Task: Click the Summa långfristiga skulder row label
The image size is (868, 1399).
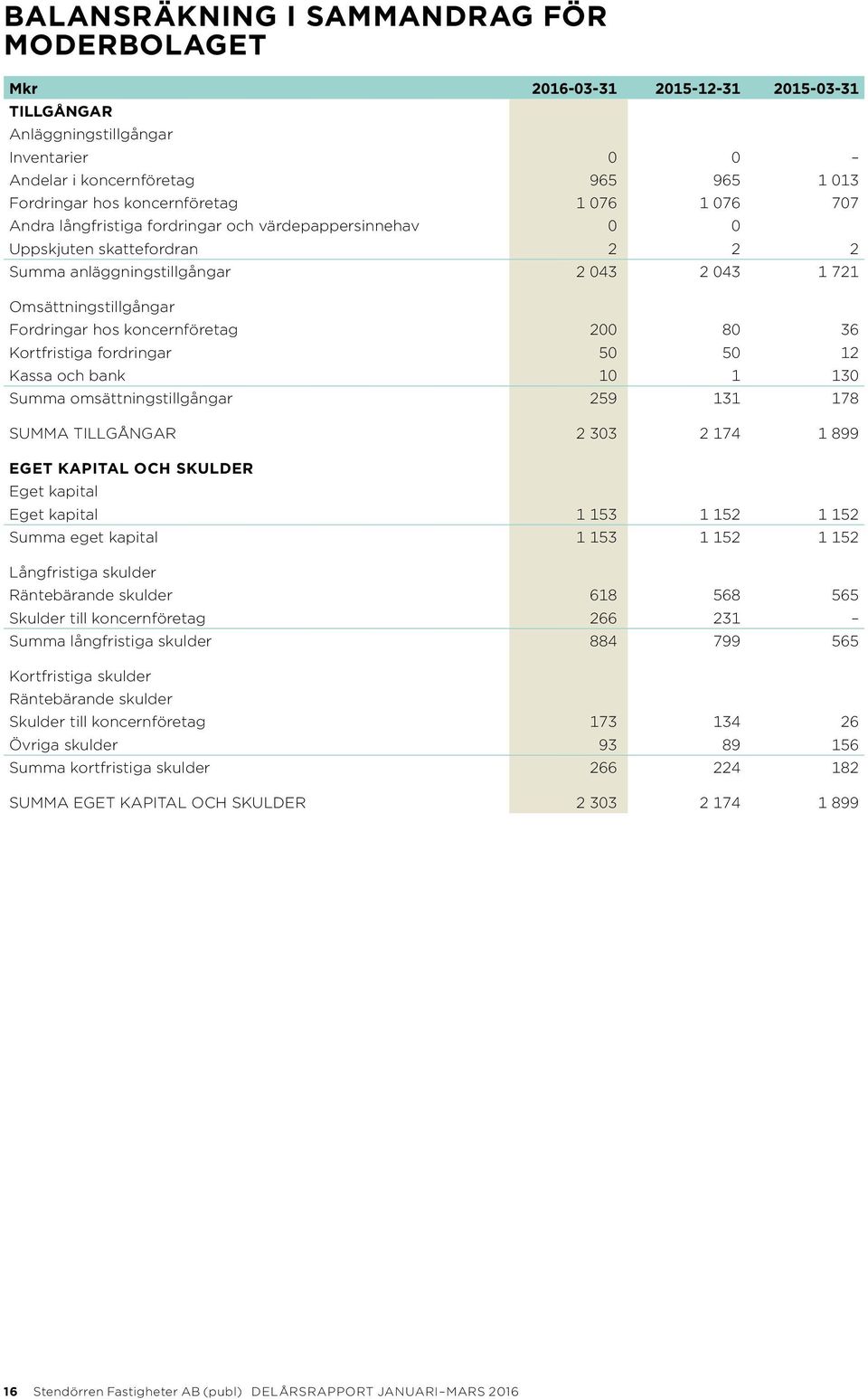Action: [110, 641]
